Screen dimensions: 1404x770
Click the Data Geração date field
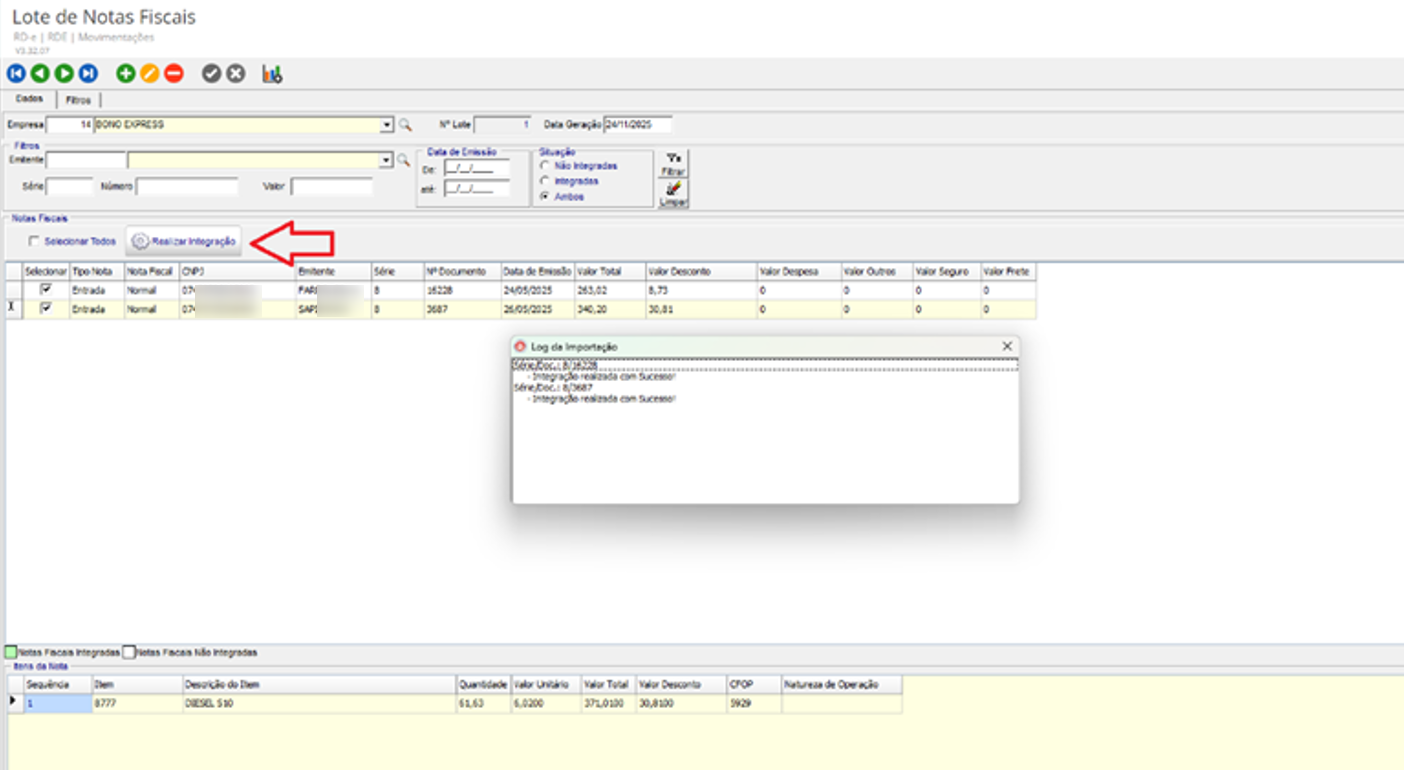tap(638, 125)
